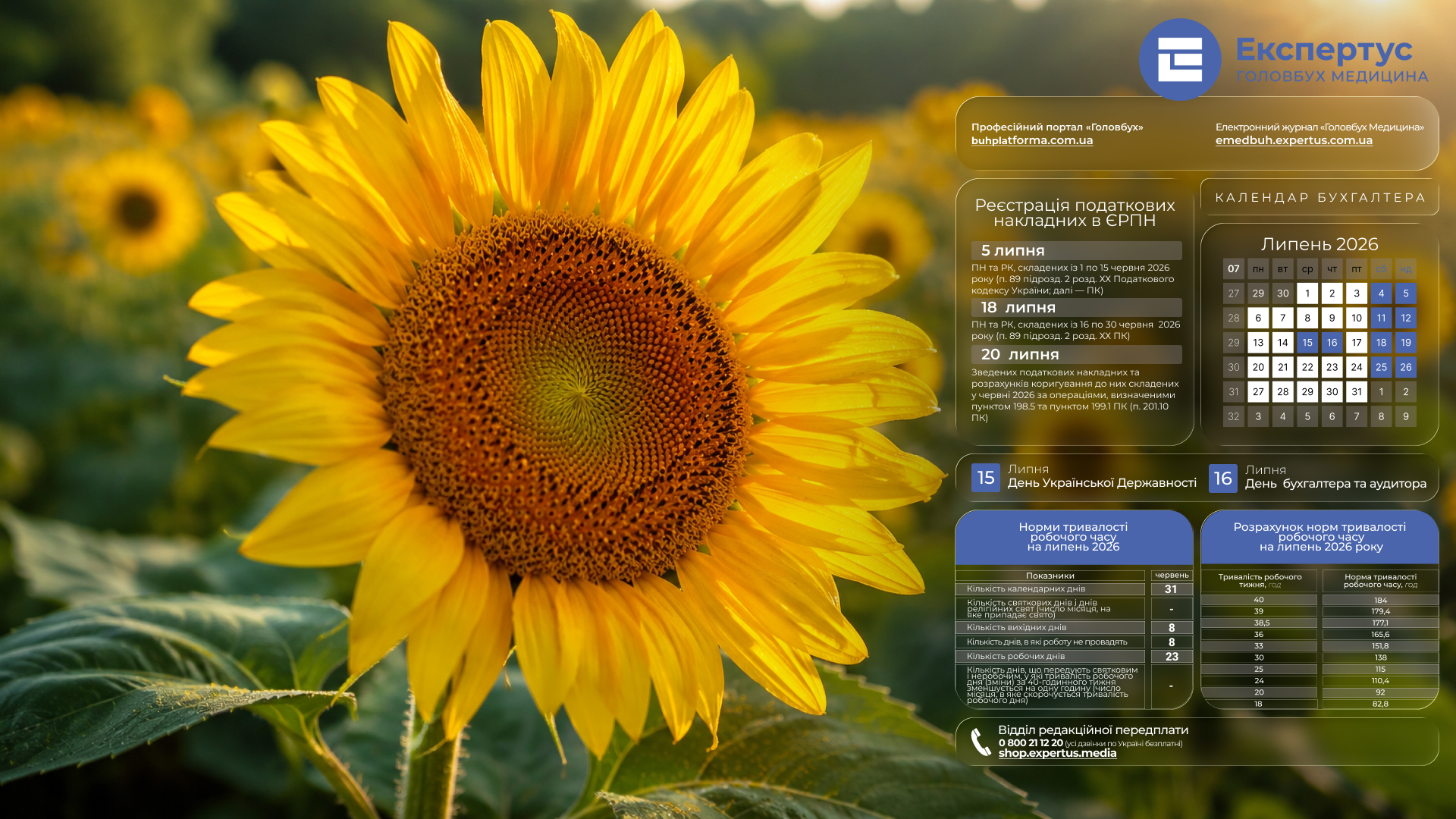Viewport: 1456px width, 819px height.
Task: Click the 82,8 hours norm value
Action: [1380, 704]
